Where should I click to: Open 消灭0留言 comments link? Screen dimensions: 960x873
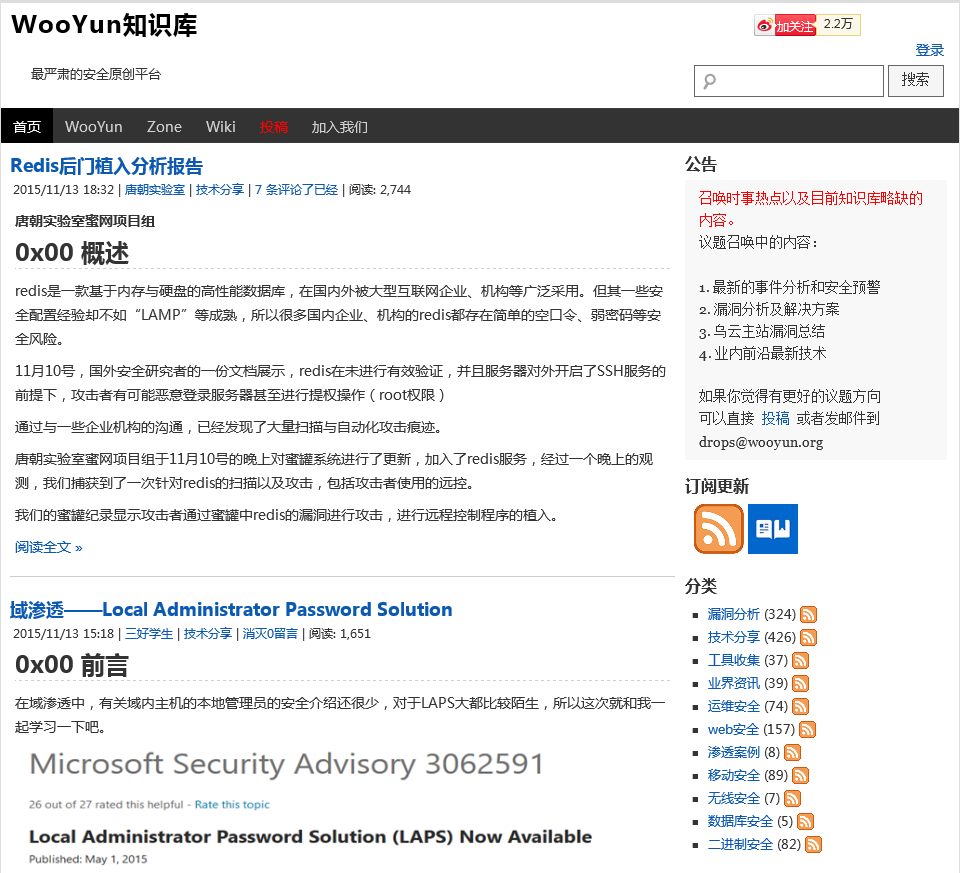click(270, 634)
